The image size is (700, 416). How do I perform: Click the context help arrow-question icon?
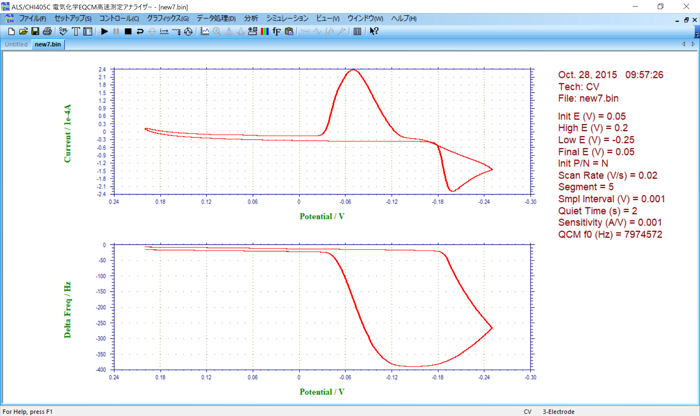pos(374,31)
